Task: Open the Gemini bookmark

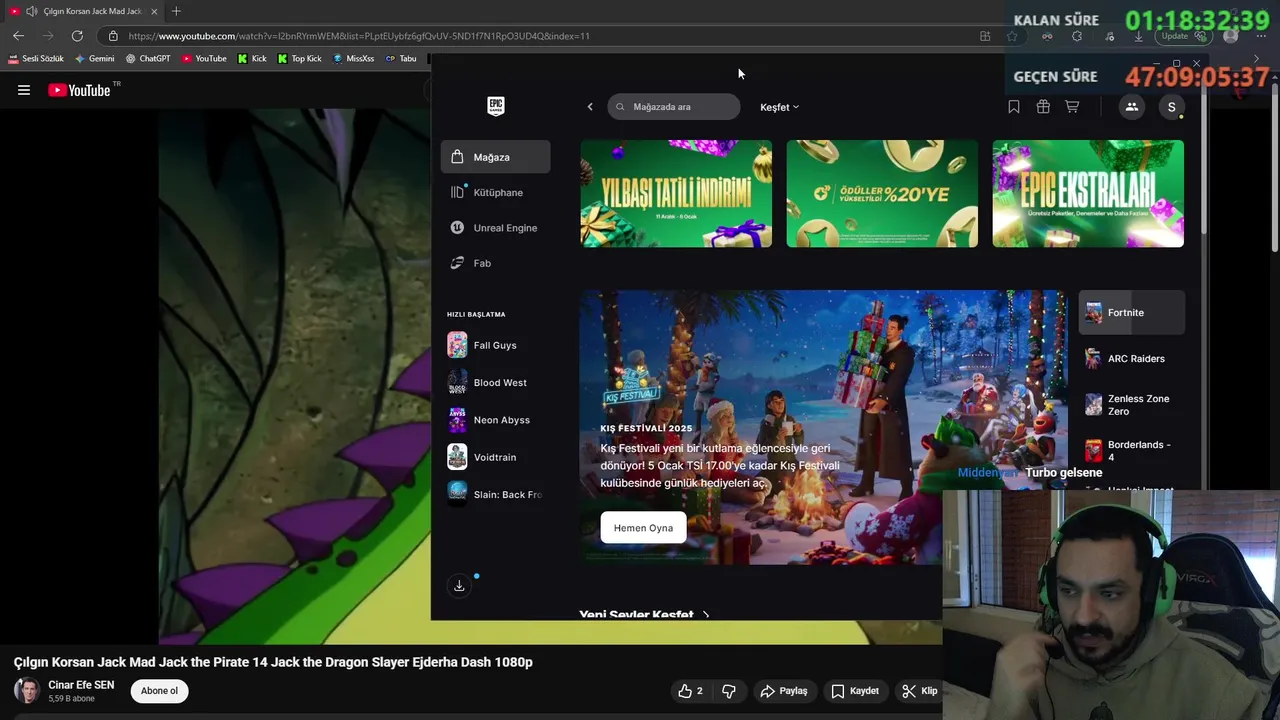Action: 95,59
